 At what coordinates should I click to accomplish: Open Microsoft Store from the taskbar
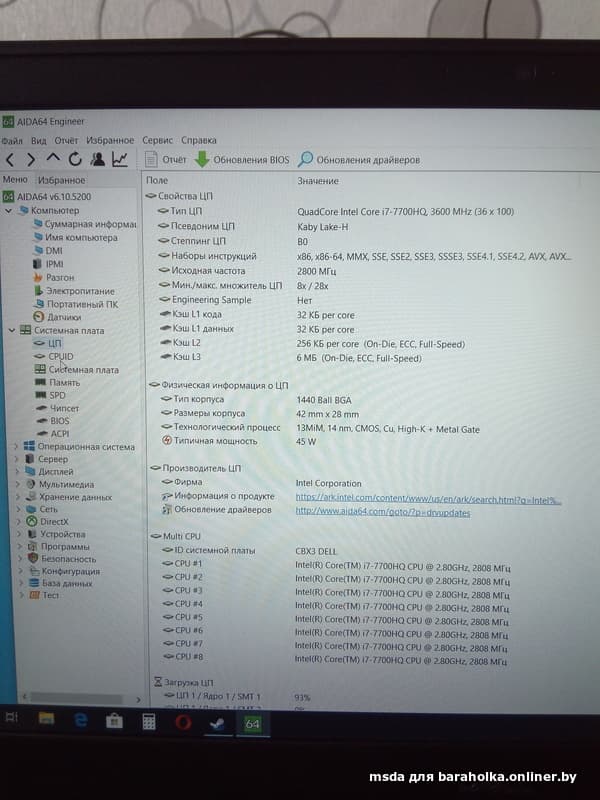(x=114, y=720)
